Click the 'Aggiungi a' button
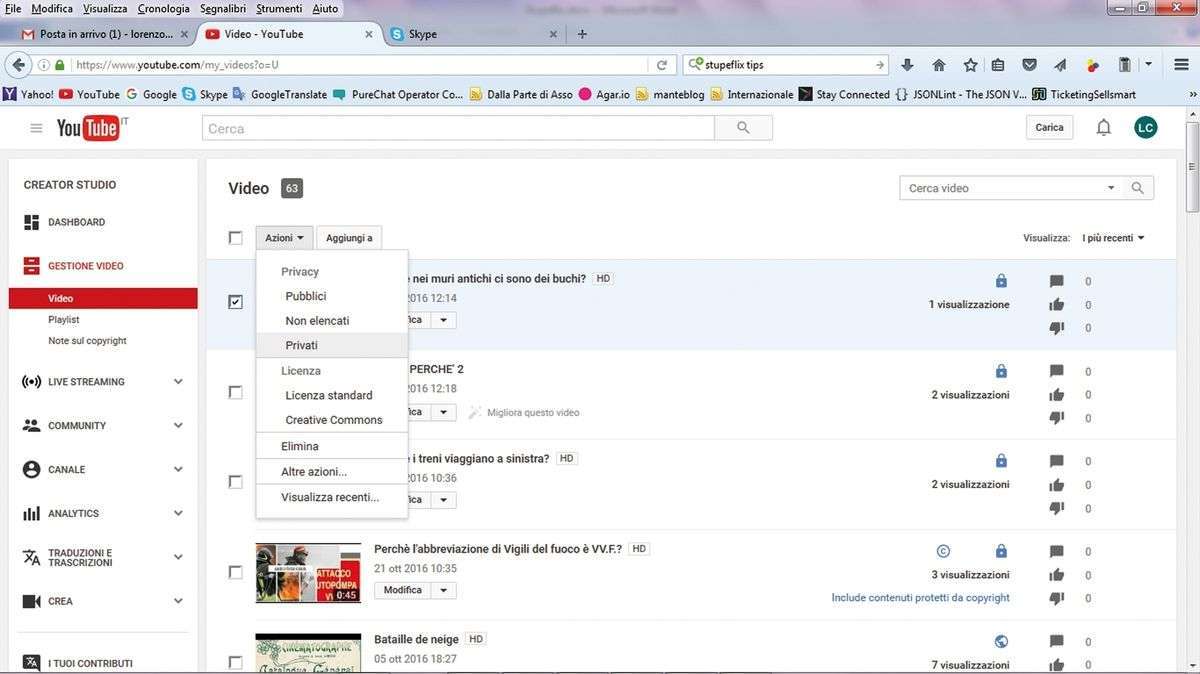The height and width of the screenshot is (674, 1200). [349, 238]
